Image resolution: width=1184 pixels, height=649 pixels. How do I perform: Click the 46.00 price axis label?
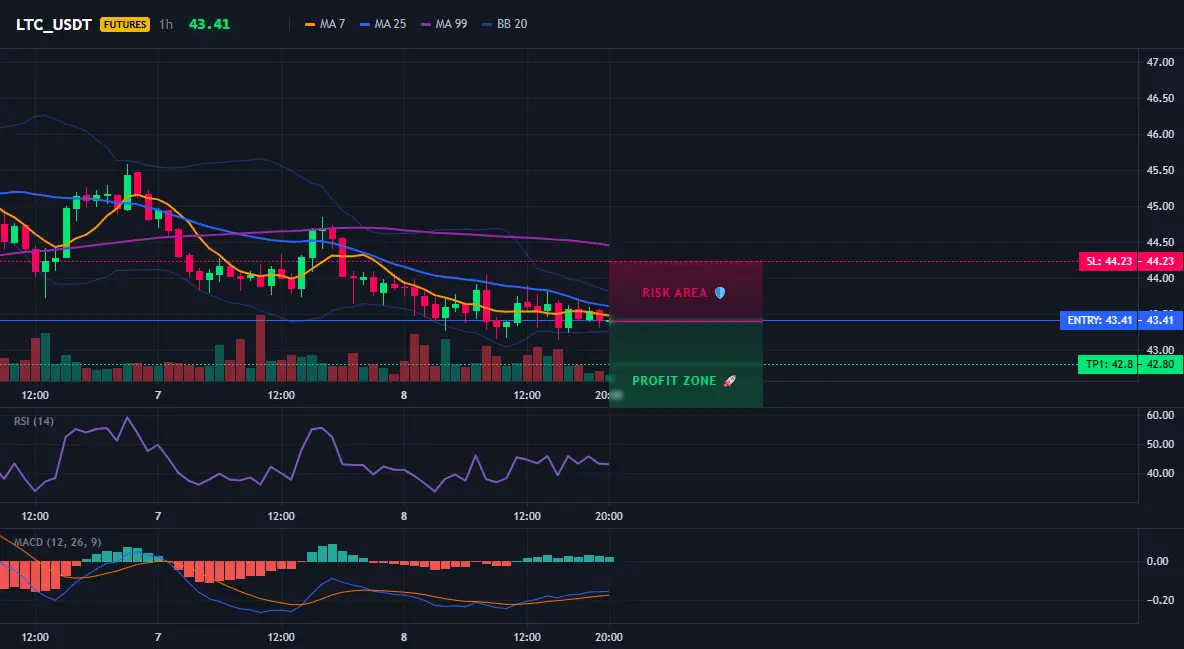click(1161, 134)
